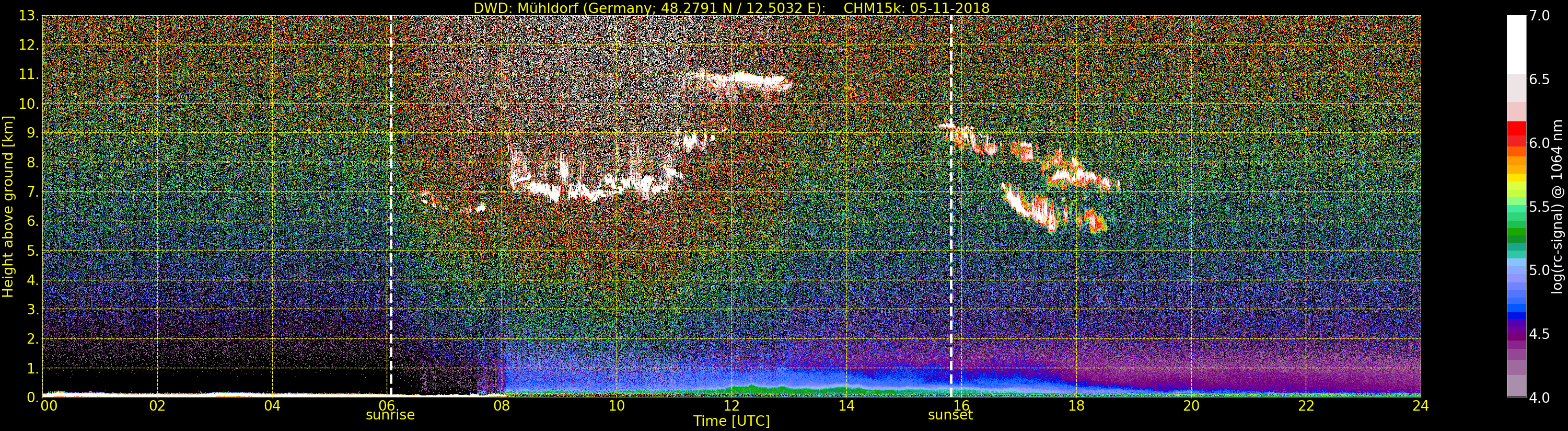Click the time axis tick label 24
The height and width of the screenshot is (431, 1568).
tap(1421, 405)
